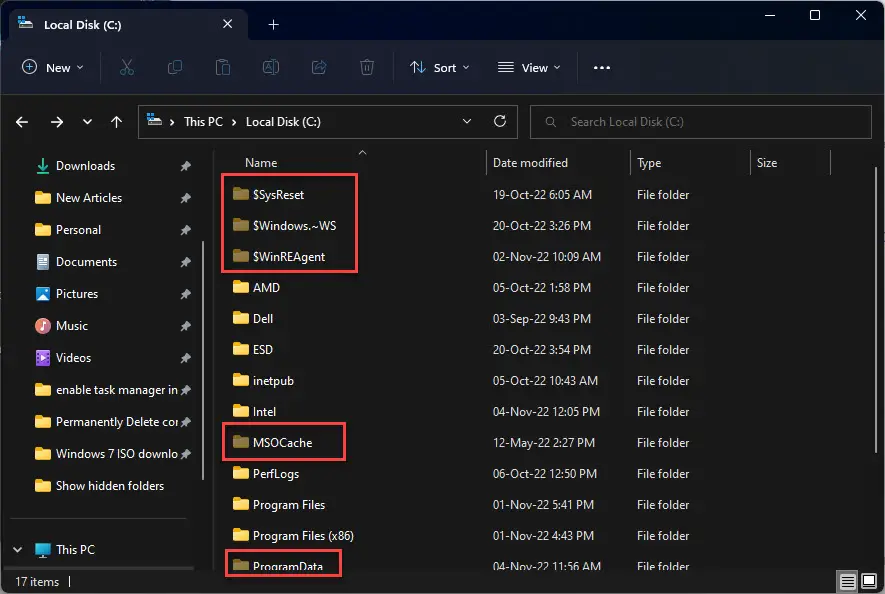Switch to large thumbnails view in status bar

click(868, 582)
